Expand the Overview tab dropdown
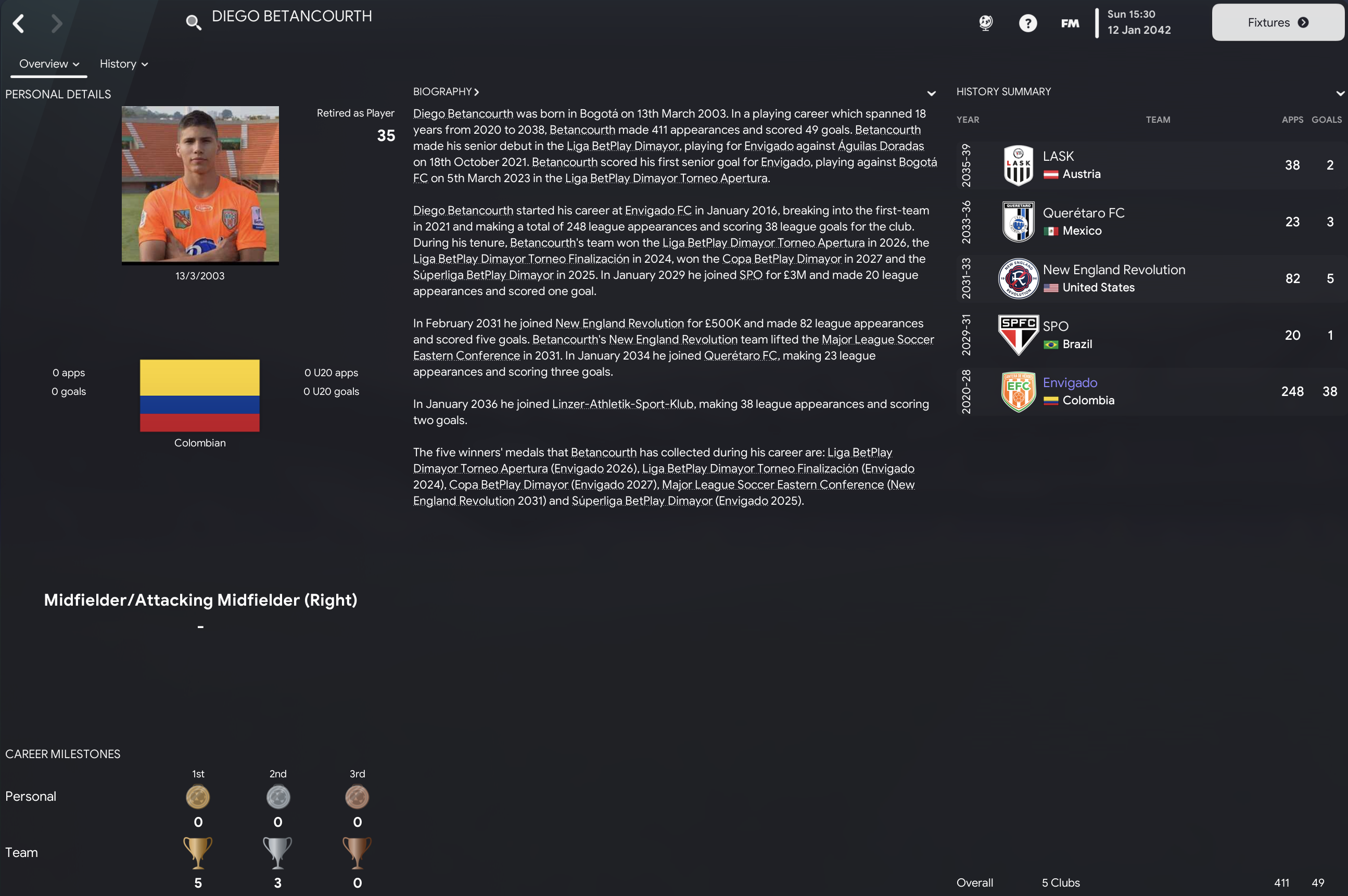Image resolution: width=1348 pixels, height=896 pixels. 49,64
